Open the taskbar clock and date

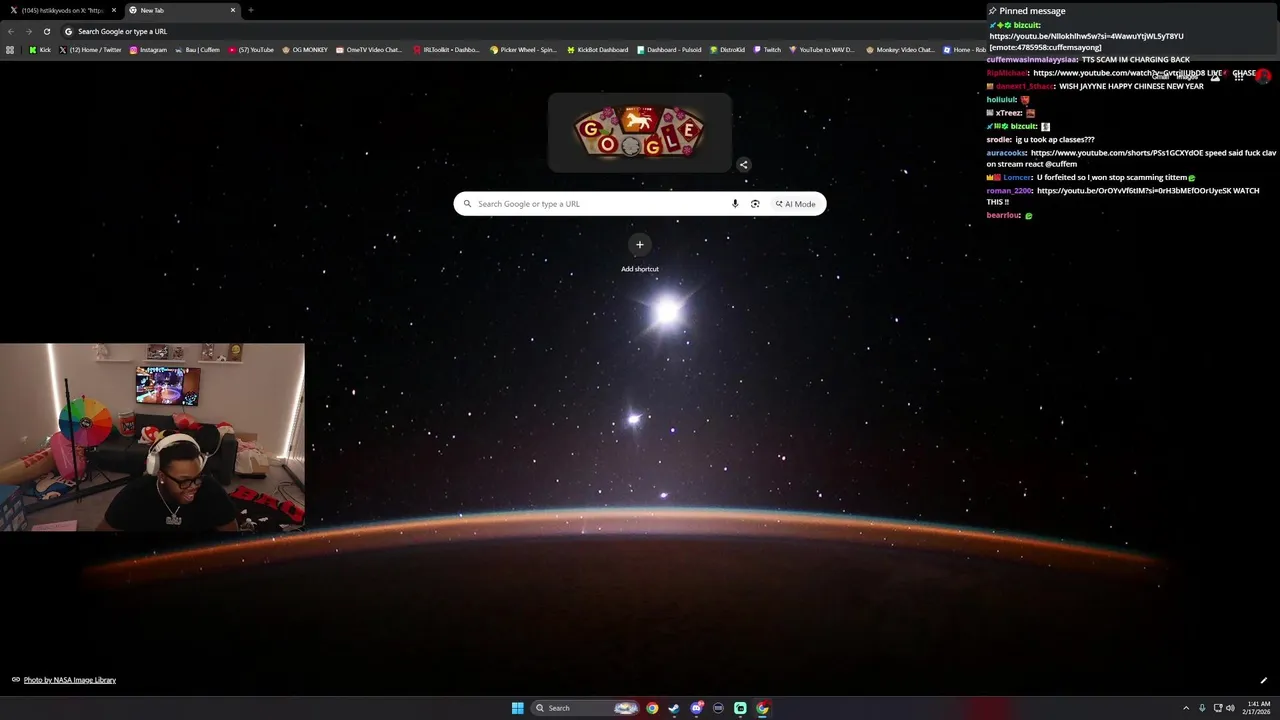[1257, 708]
